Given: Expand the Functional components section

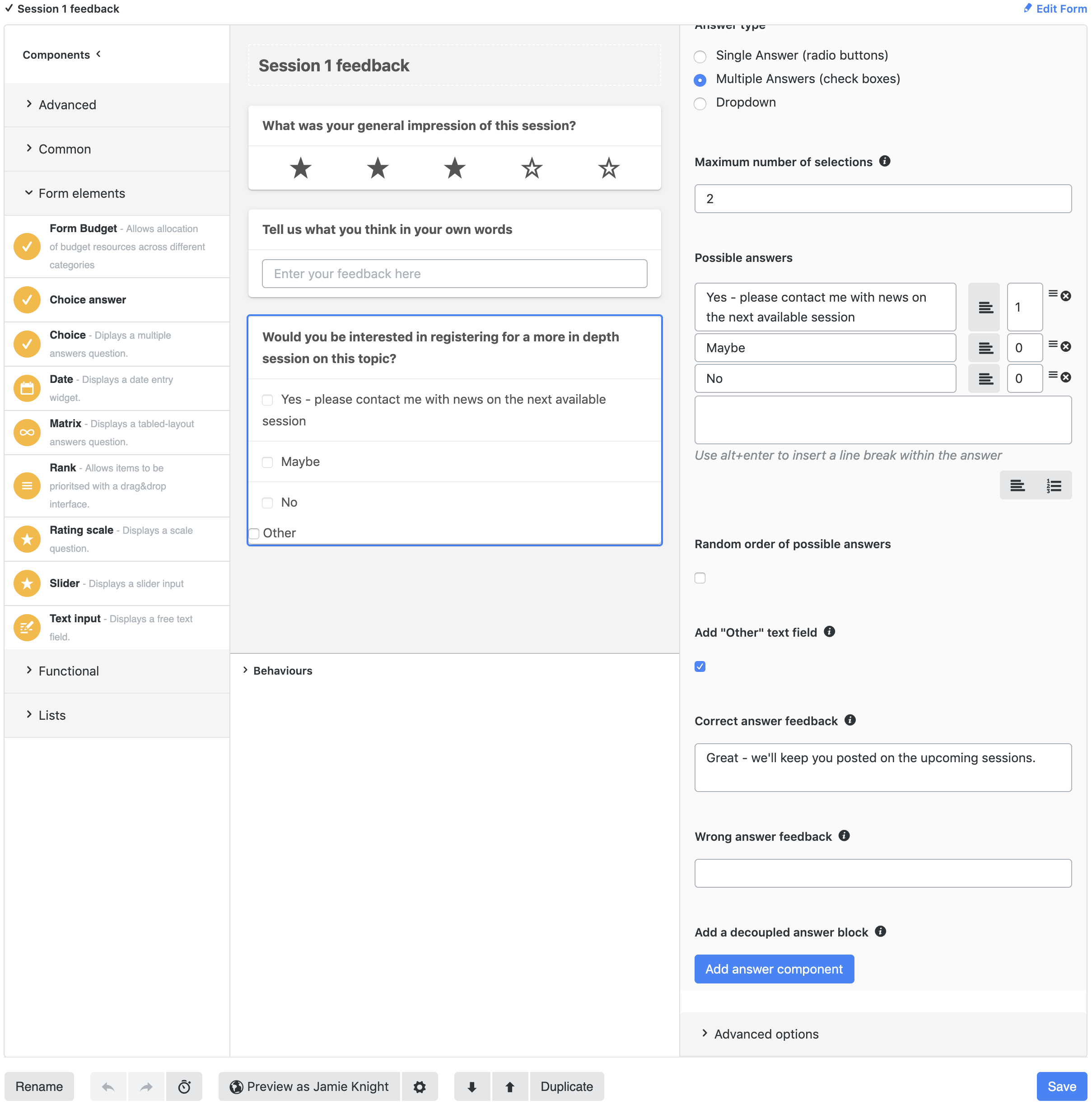Looking at the screenshot, I should tap(117, 671).
